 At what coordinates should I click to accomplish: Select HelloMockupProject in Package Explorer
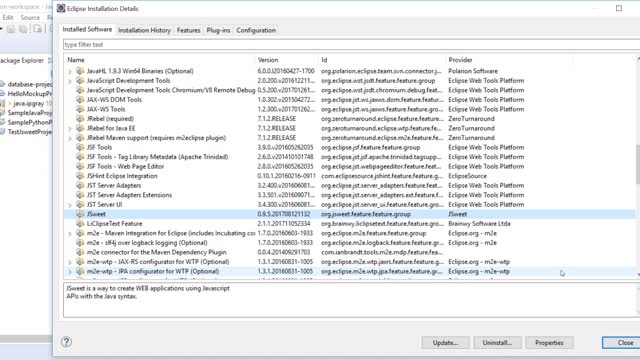tap(29, 93)
